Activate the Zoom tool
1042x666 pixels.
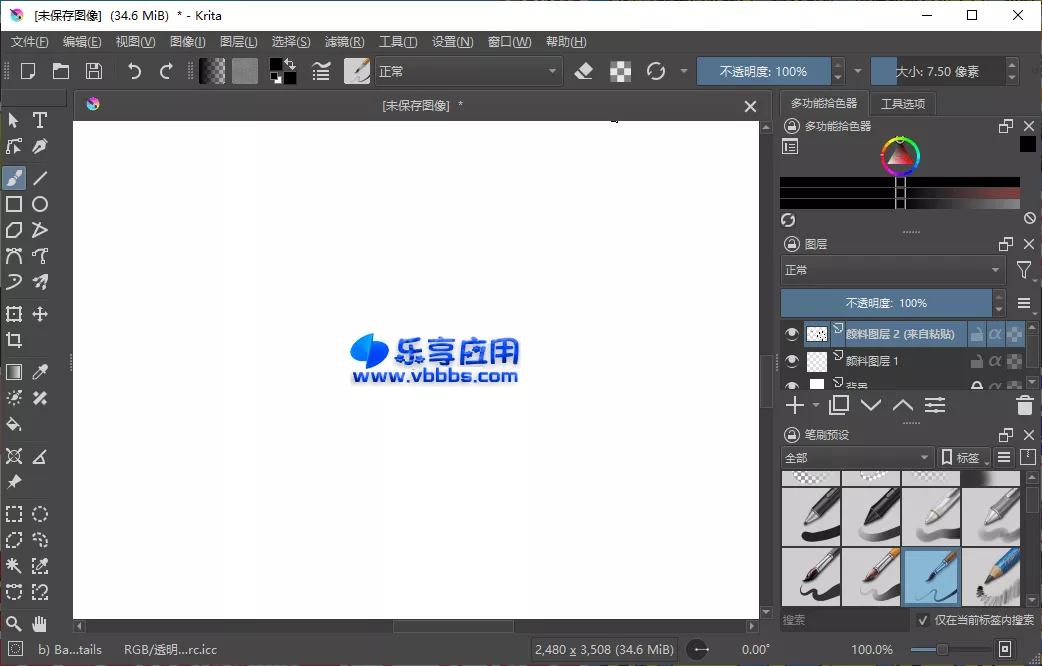point(14,624)
